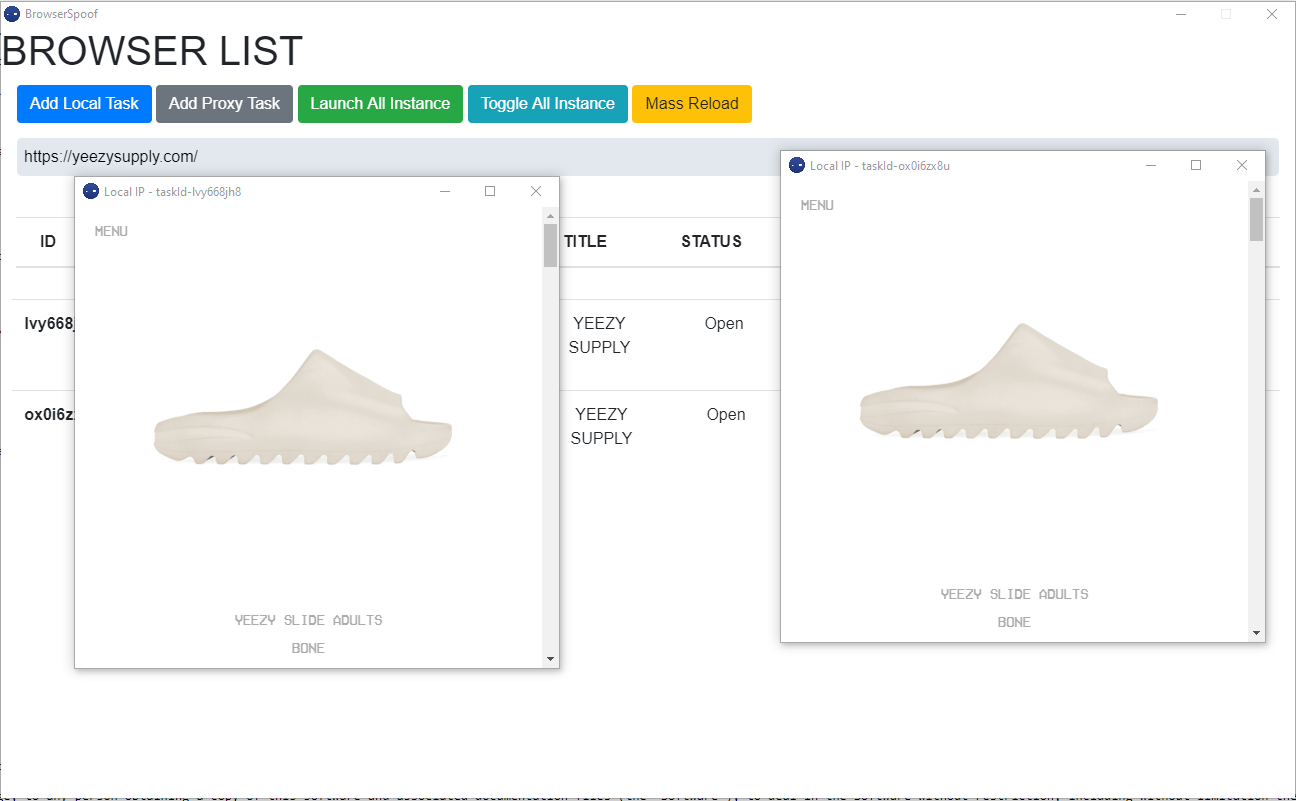Click the STATUS column header
Viewport: 1296px width, 801px height.
pos(712,241)
